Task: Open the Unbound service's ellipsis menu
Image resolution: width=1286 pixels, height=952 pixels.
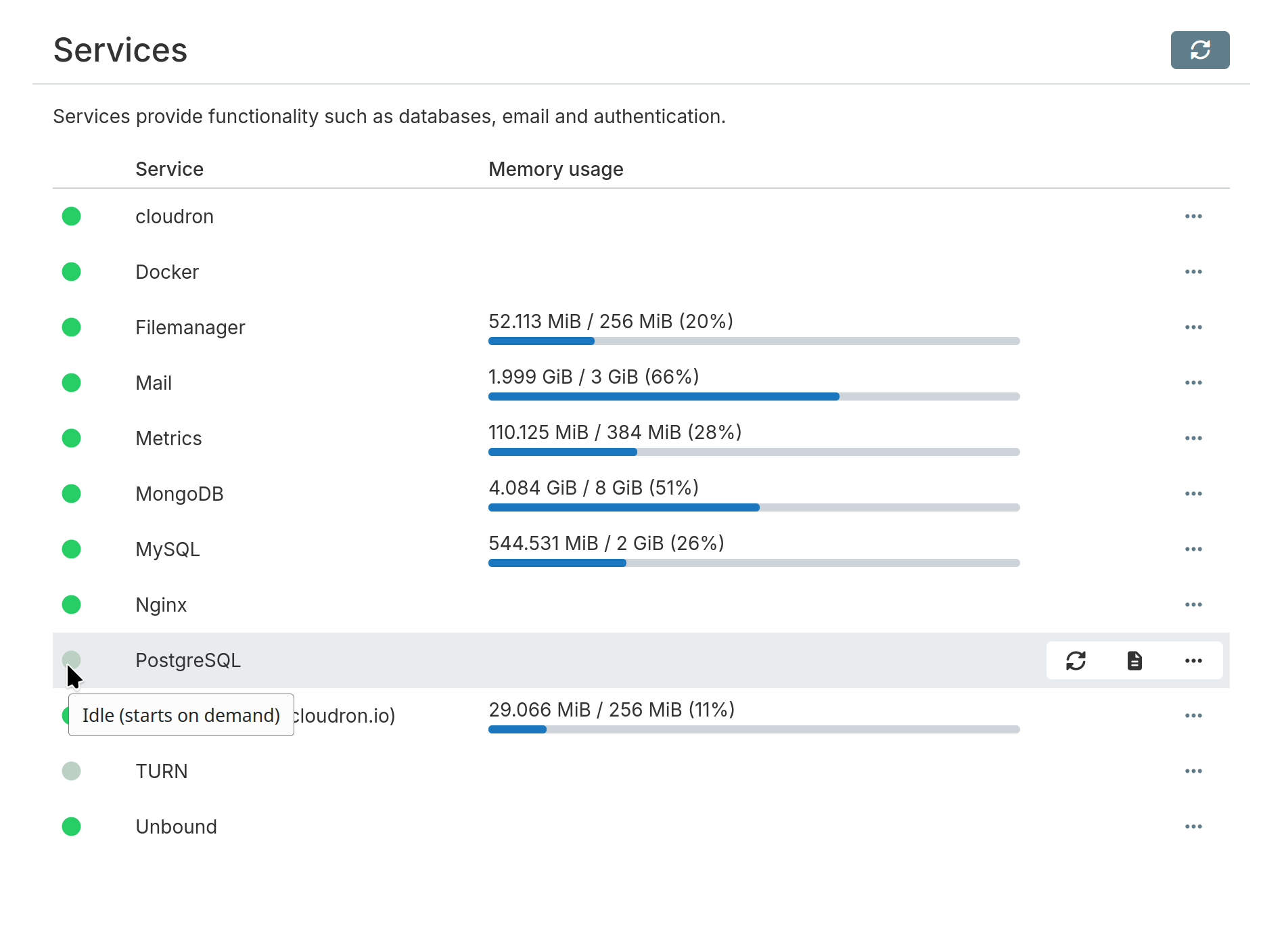Action: [1193, 827]
